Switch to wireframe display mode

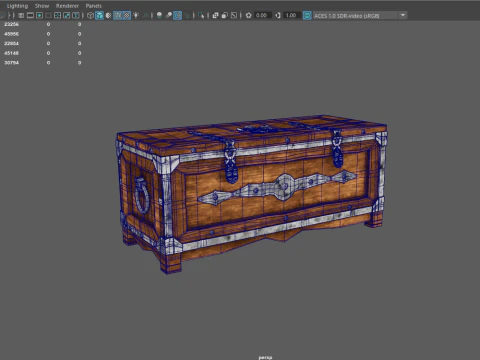pos(90,15)
